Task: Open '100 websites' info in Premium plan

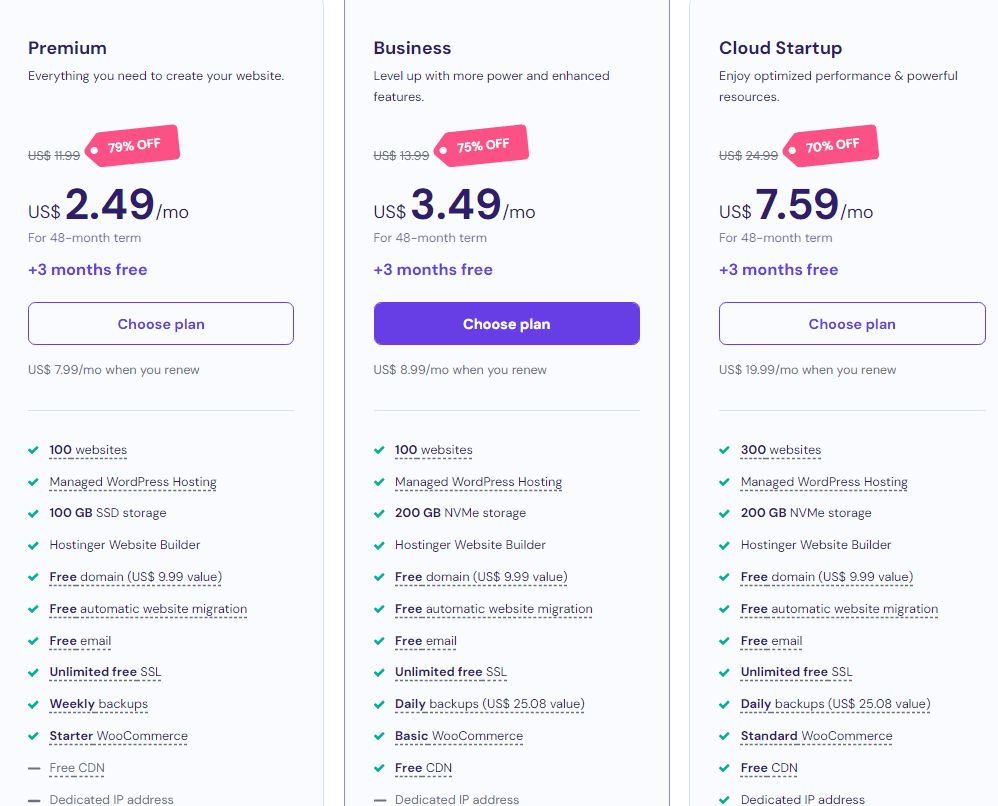Action: [88, 450]
